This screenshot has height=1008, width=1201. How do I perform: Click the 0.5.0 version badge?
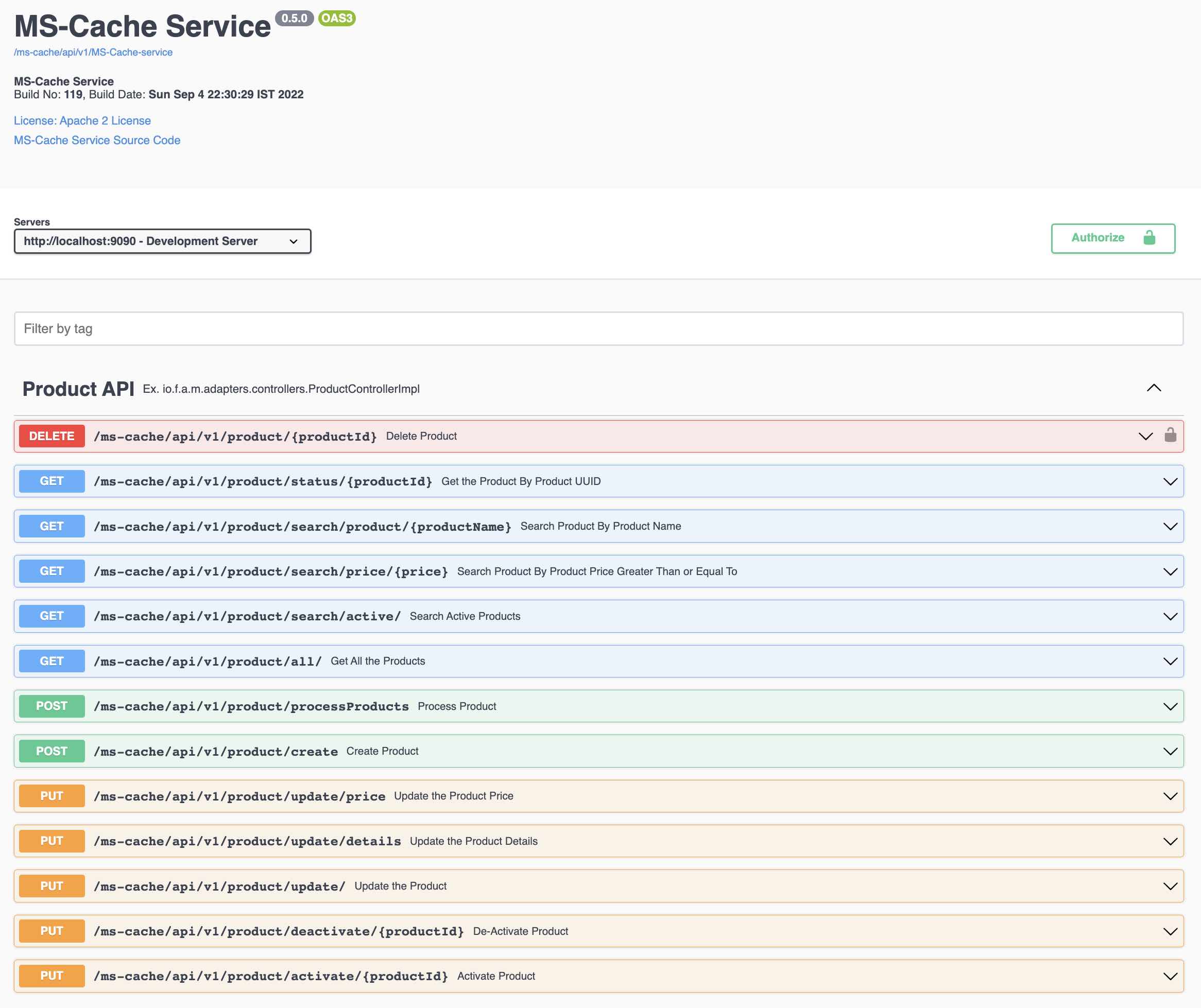point(294,19)
